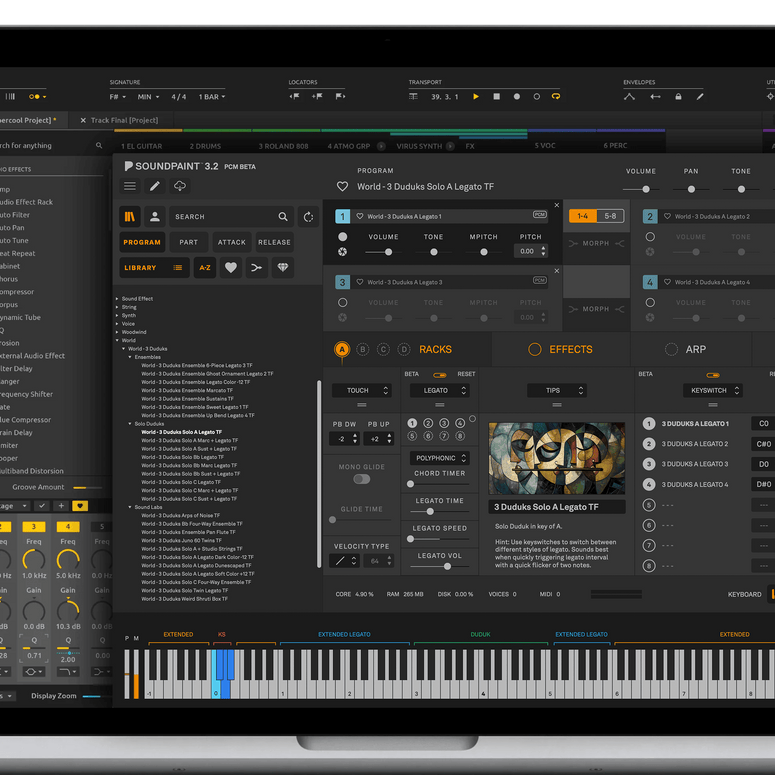Viewport: 775px width, 775px height.
Task: Collapse the World tree category
Action: tap(117, 341)
